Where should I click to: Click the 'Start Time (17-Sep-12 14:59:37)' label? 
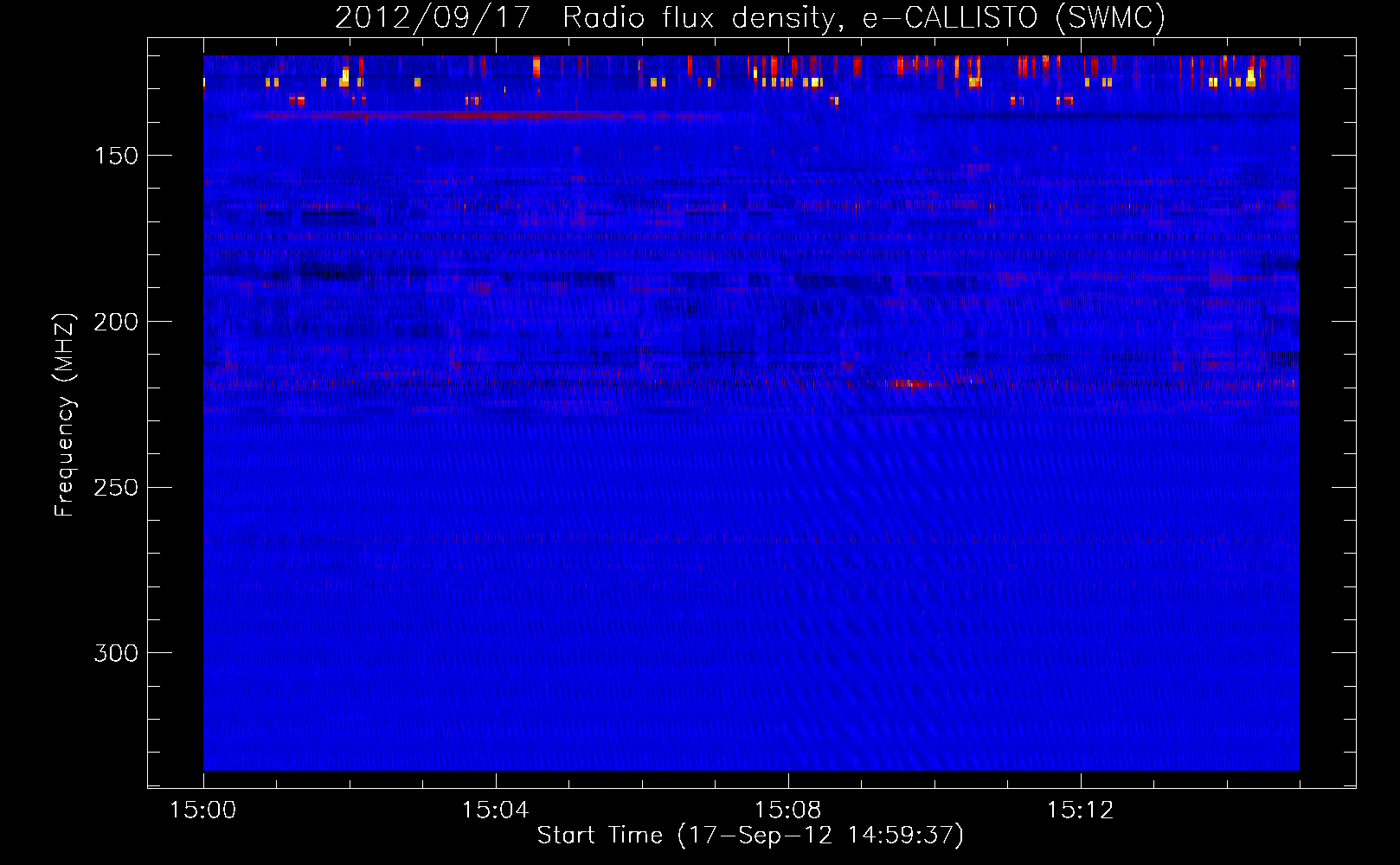(x=750, y=836)
